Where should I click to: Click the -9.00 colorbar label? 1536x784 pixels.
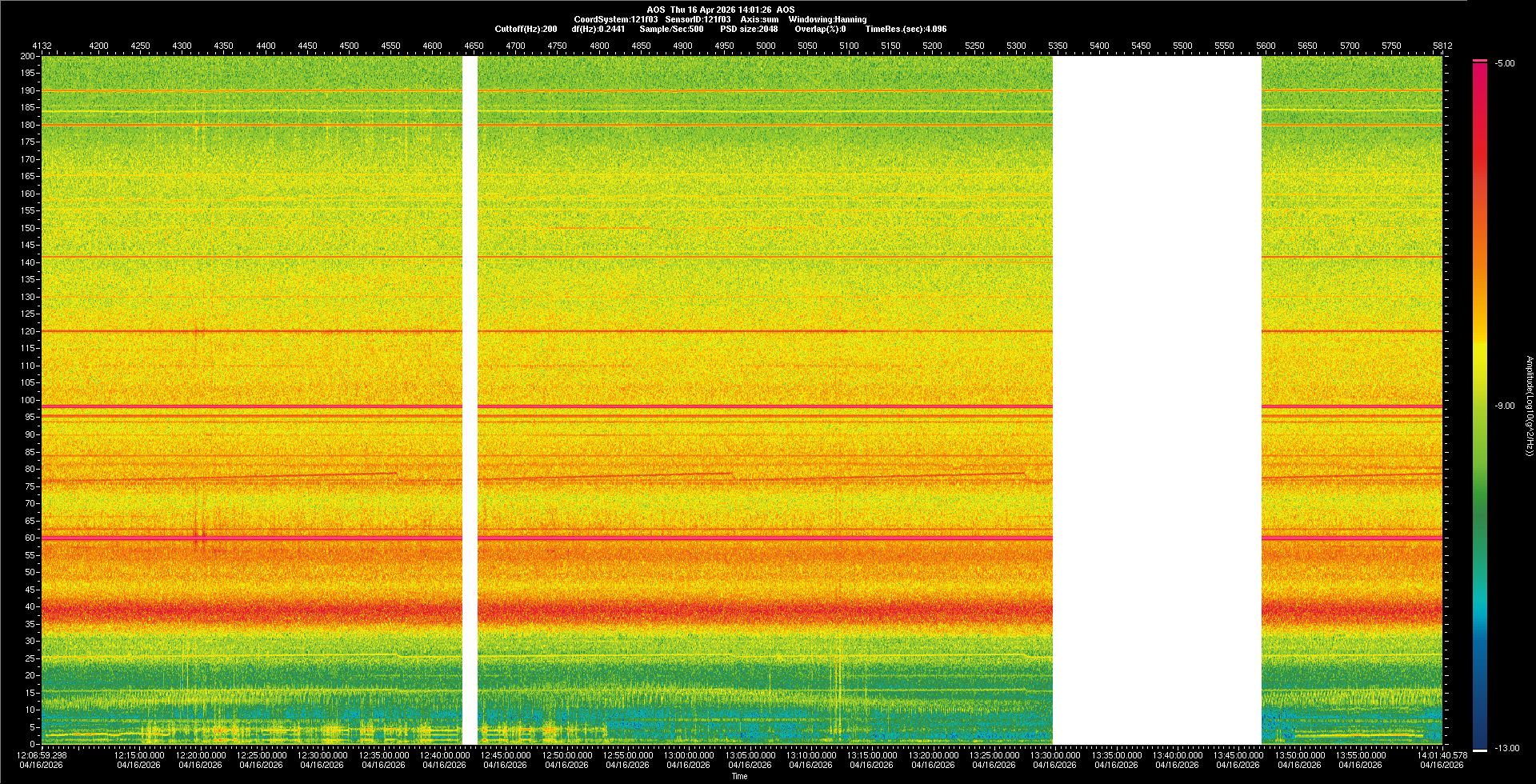(x=1504, y=406)
